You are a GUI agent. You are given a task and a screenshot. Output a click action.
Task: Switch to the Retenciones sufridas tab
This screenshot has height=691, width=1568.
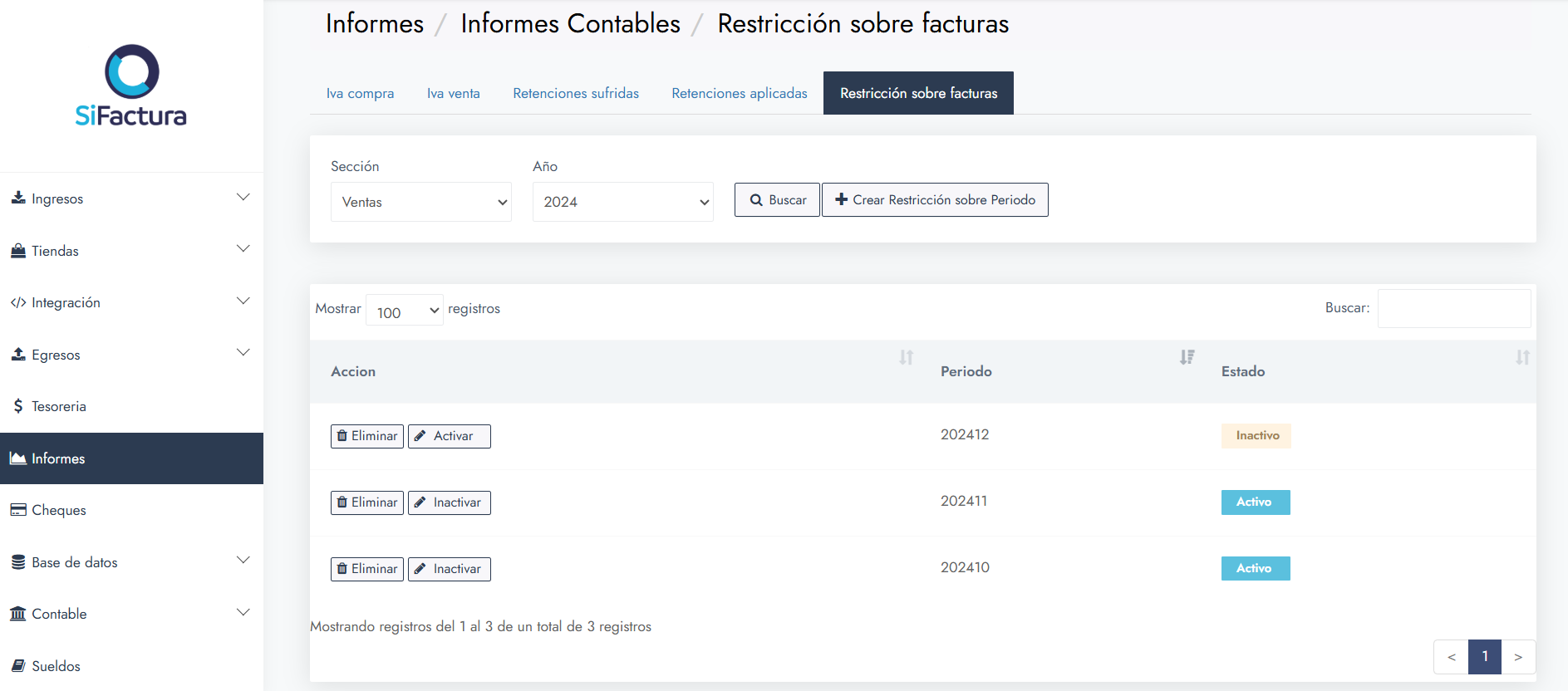click(x=575, y=93)
